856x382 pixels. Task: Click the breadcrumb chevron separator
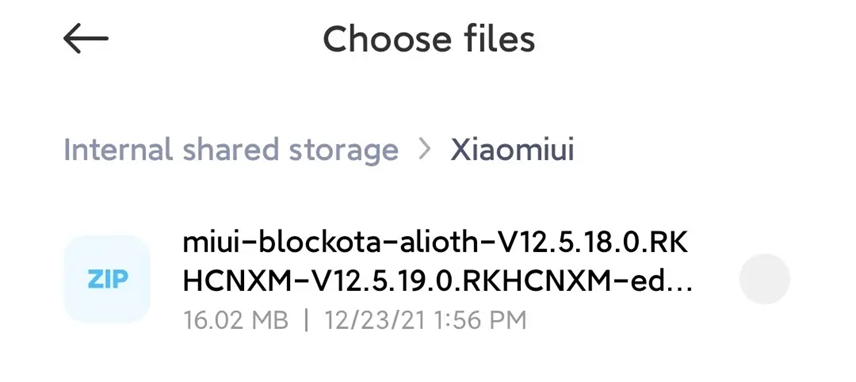[424, 150]
